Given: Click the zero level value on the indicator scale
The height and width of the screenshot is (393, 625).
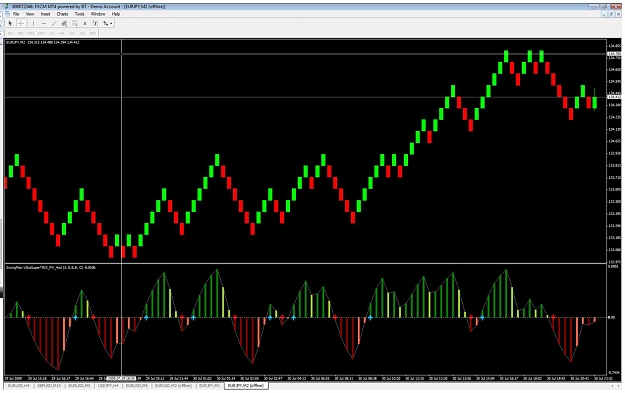Looking at the screenshot, I should [611, 318].
